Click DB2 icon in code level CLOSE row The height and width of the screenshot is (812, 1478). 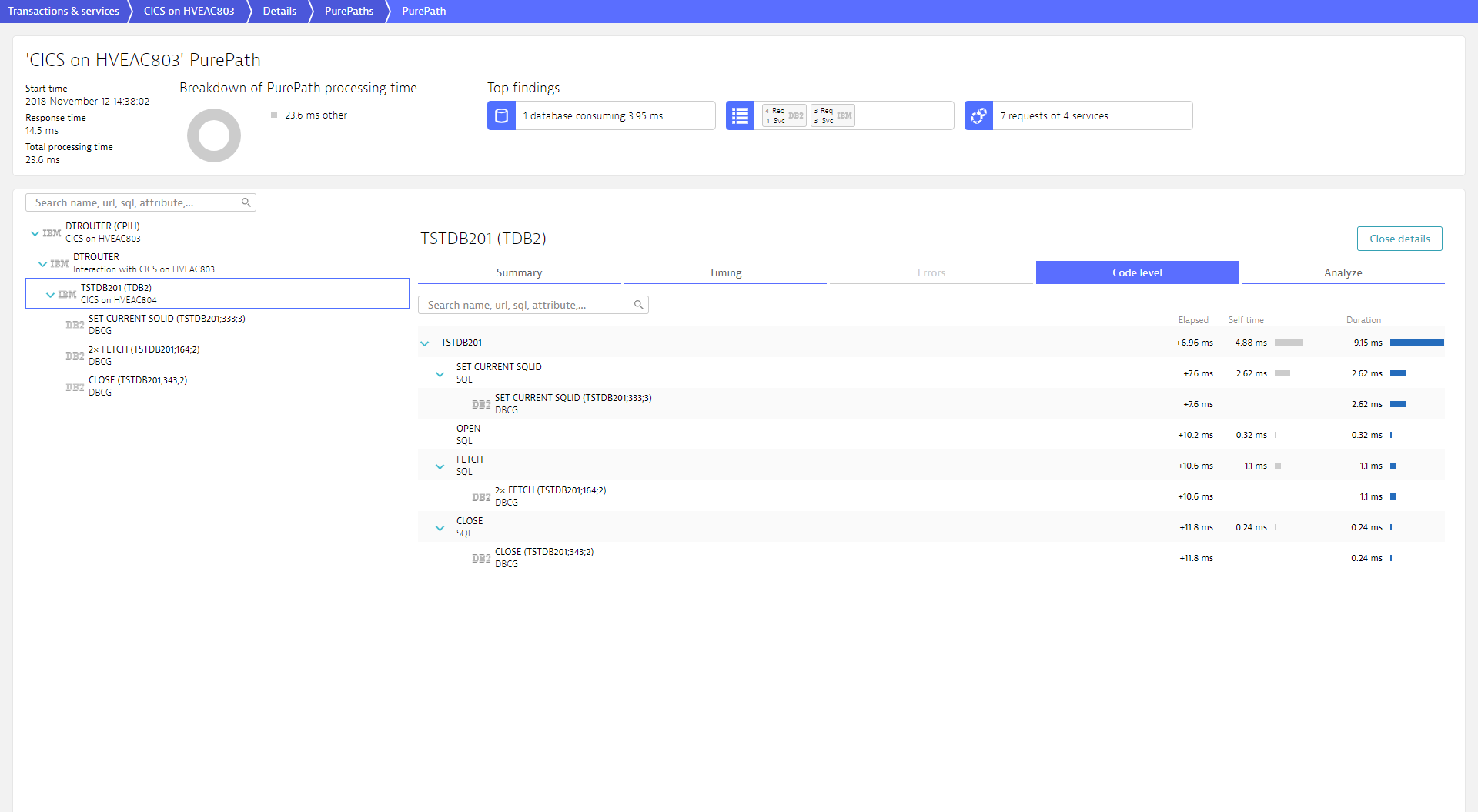click(x=481, y=558)
